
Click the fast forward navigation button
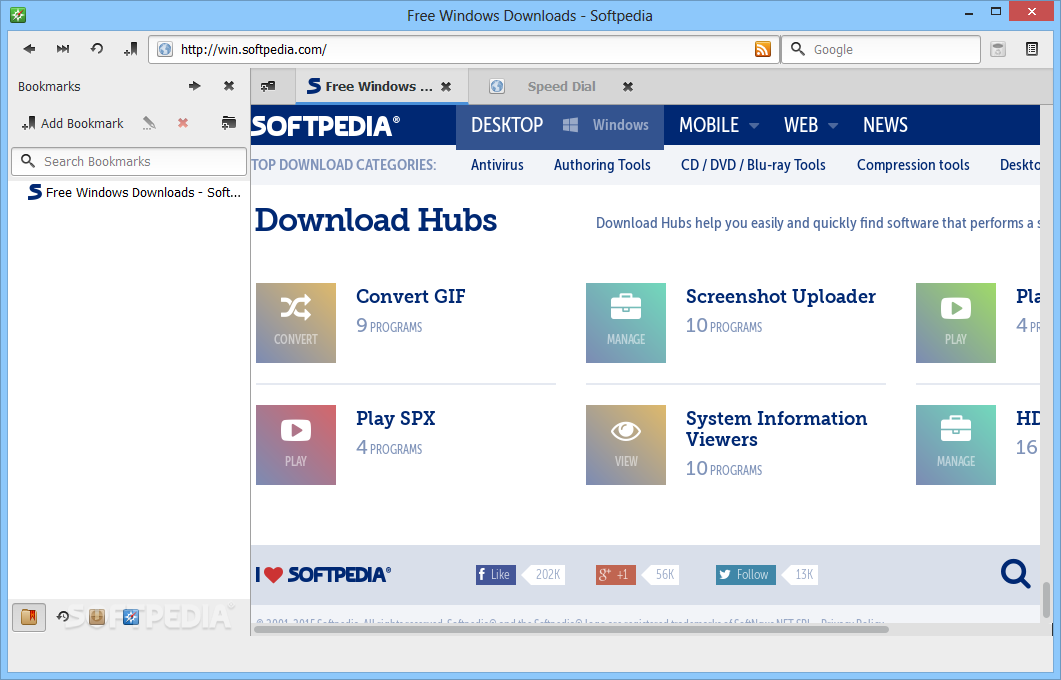coord(63,49)
